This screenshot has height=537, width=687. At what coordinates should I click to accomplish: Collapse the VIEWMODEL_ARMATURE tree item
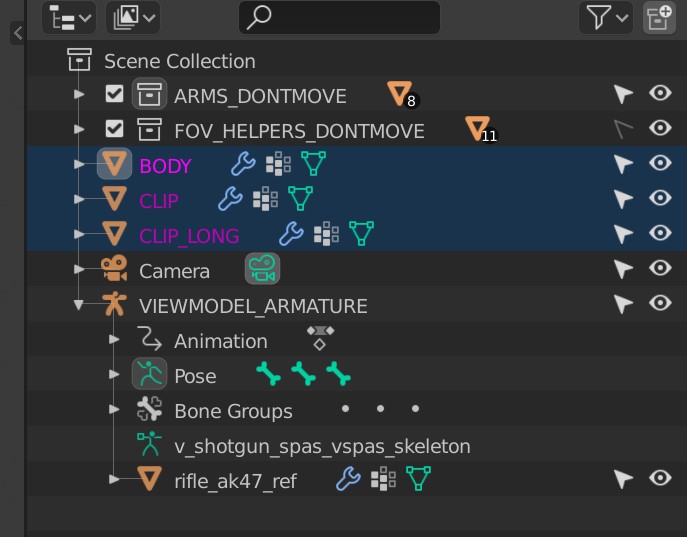click(x=80, y=306)
